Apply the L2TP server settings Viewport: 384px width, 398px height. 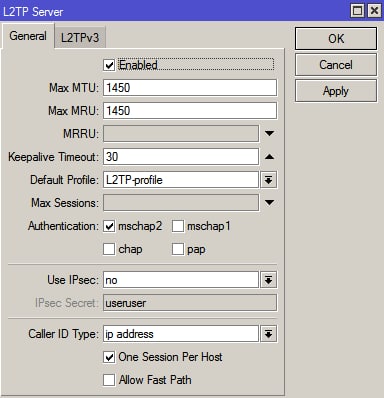click(x=336, y=91)
